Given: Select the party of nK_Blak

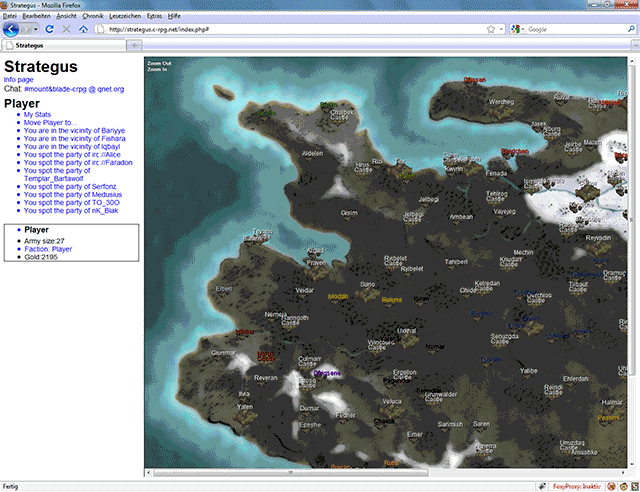Looking at the screenshot, I should [x=71, y=211].
